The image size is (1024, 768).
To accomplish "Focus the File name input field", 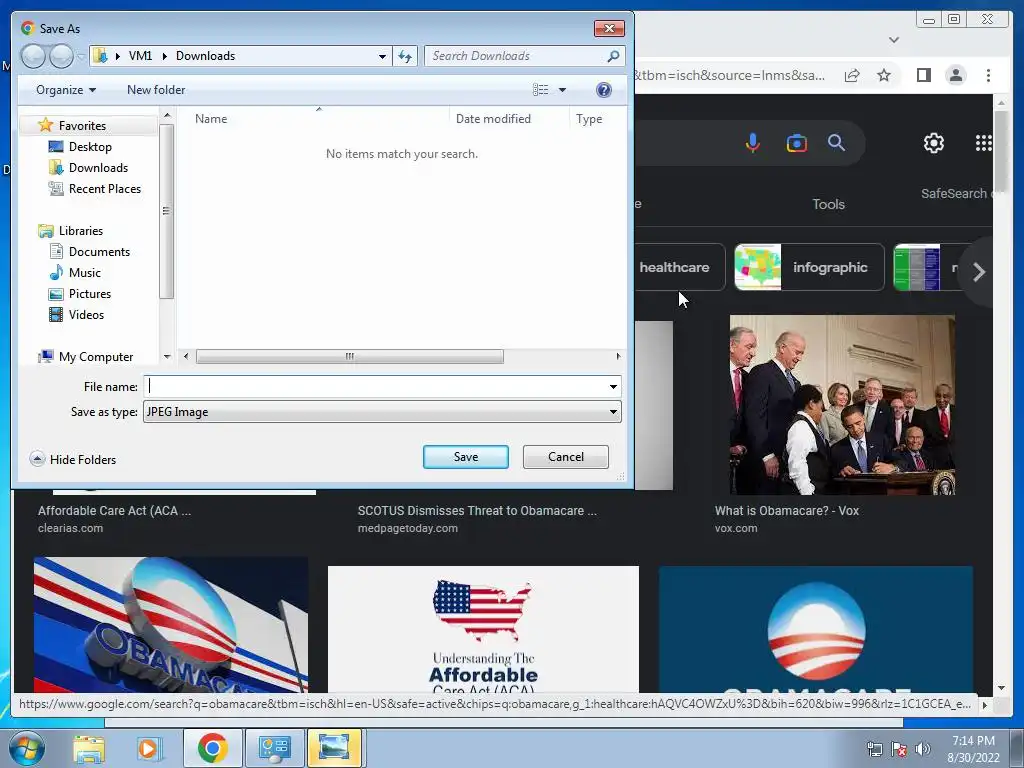I will [375, 387].
